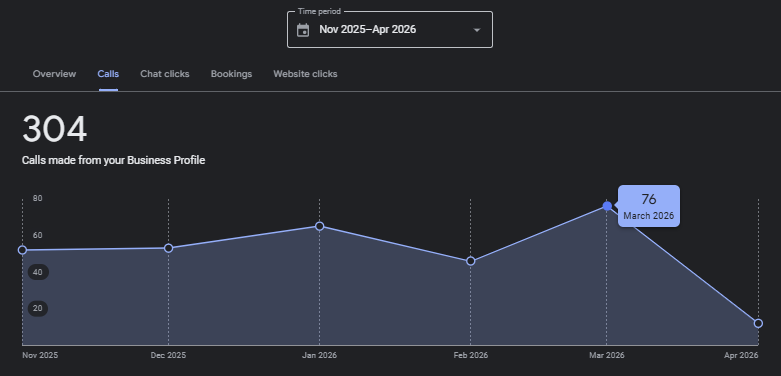Click the Nov 2025 data point

[x=22, y=250]
